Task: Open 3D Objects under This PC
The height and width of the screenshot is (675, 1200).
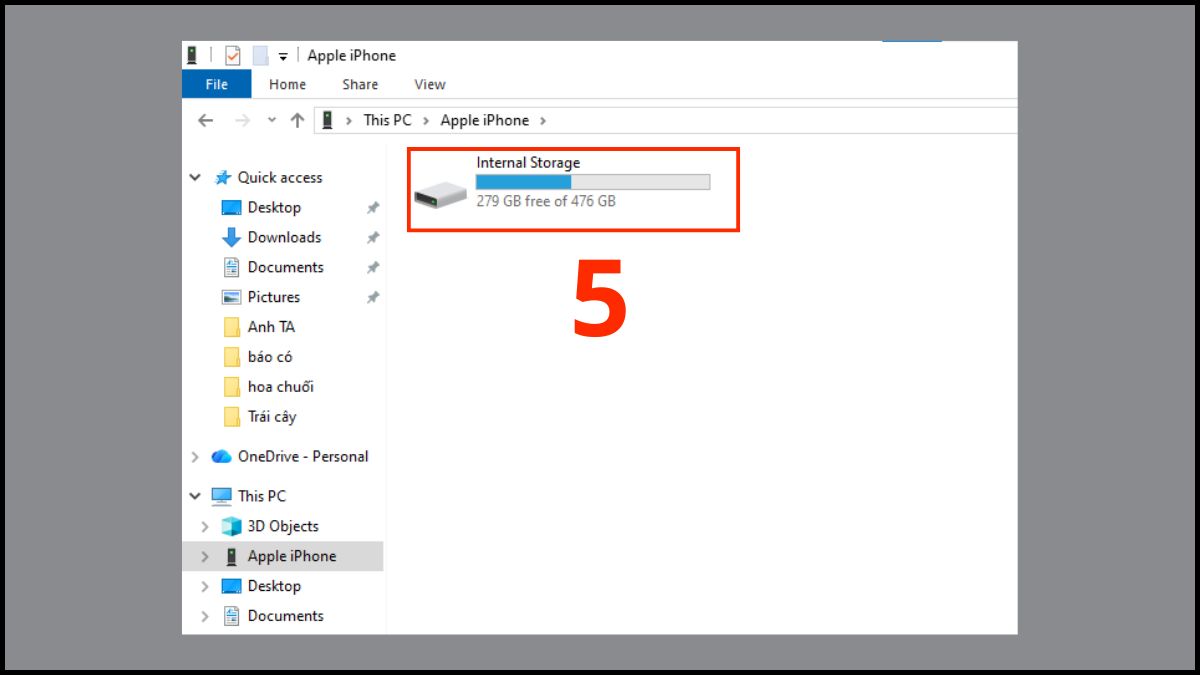Action: point(283,526)
